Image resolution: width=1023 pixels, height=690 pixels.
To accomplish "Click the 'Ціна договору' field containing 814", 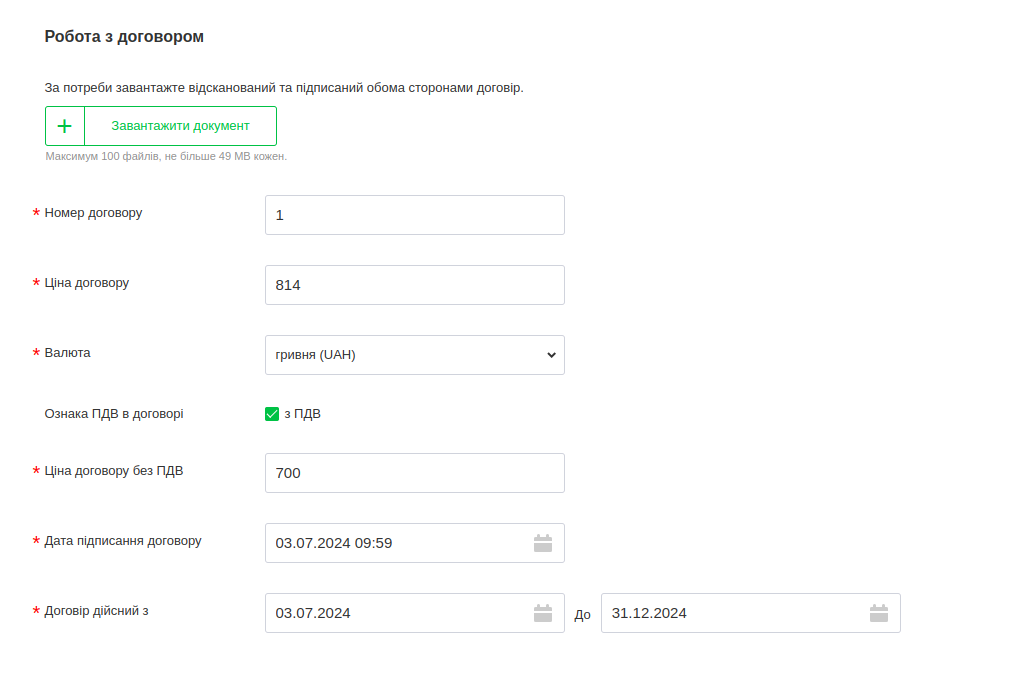I will click(x=414, y=285).
